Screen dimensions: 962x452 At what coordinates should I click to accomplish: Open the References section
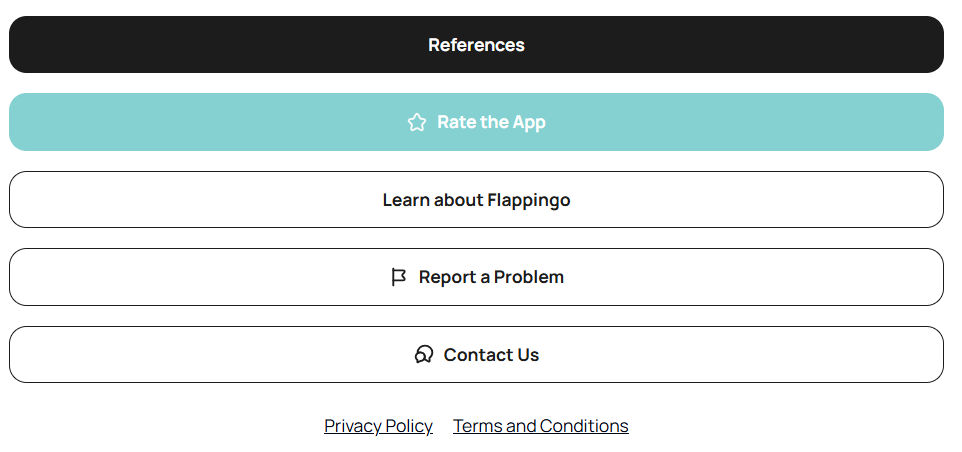(x=476, y=45)
